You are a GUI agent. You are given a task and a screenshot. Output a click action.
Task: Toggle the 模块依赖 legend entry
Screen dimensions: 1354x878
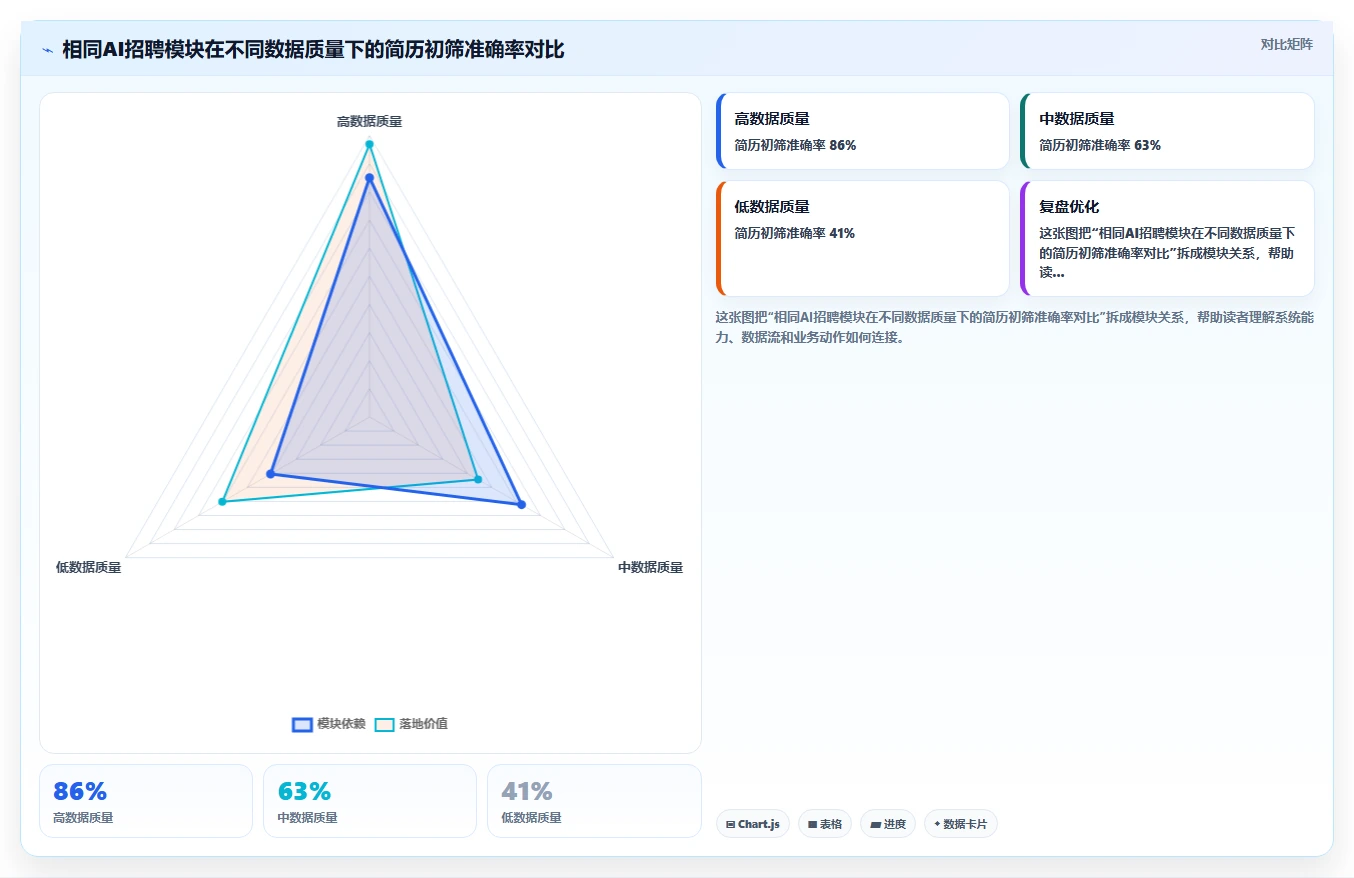[x=328, y=724]
